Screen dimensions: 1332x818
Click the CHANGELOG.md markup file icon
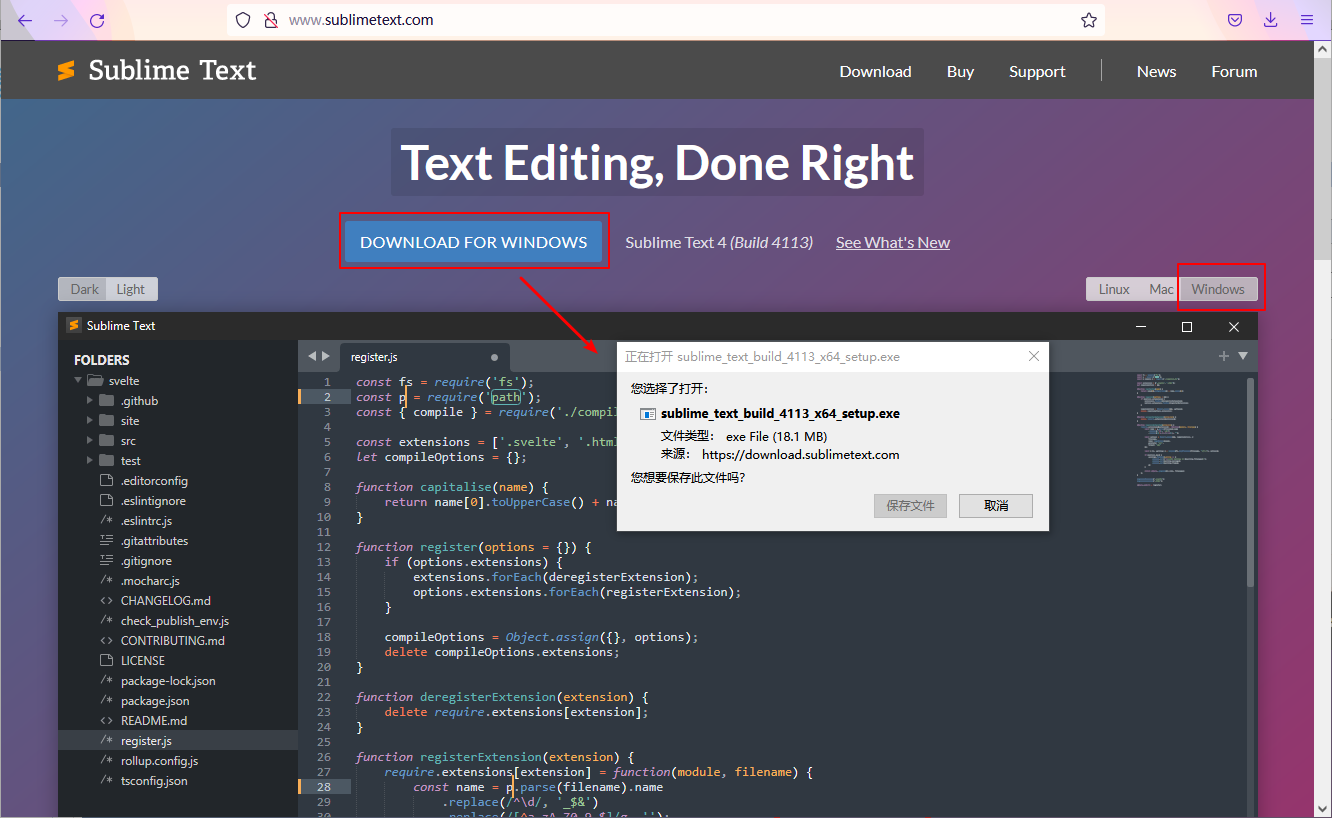[x=107, y=601]
